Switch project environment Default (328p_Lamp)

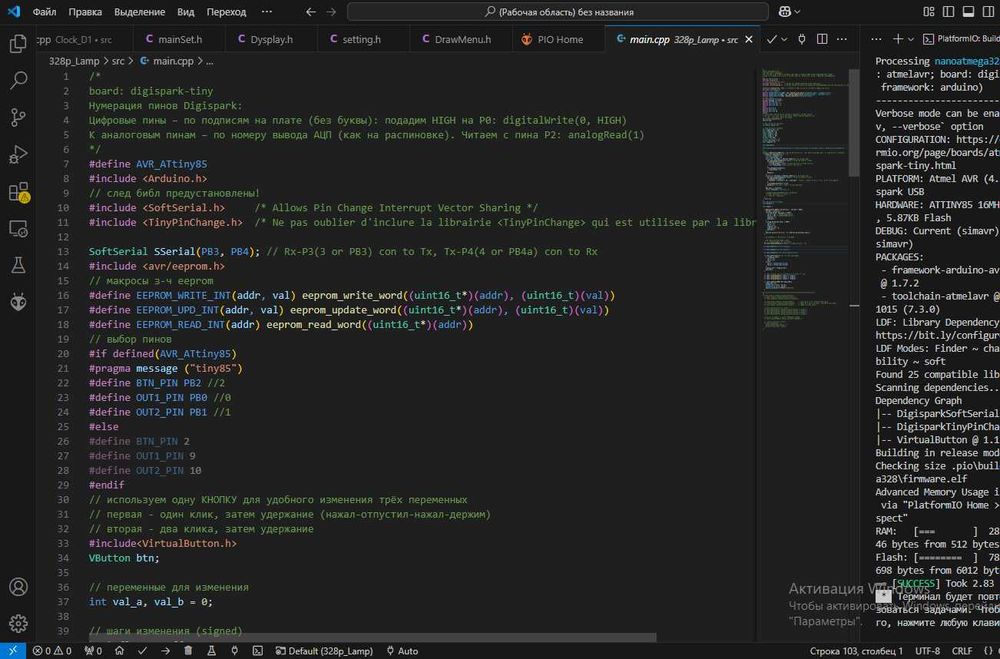coord(324,651)
